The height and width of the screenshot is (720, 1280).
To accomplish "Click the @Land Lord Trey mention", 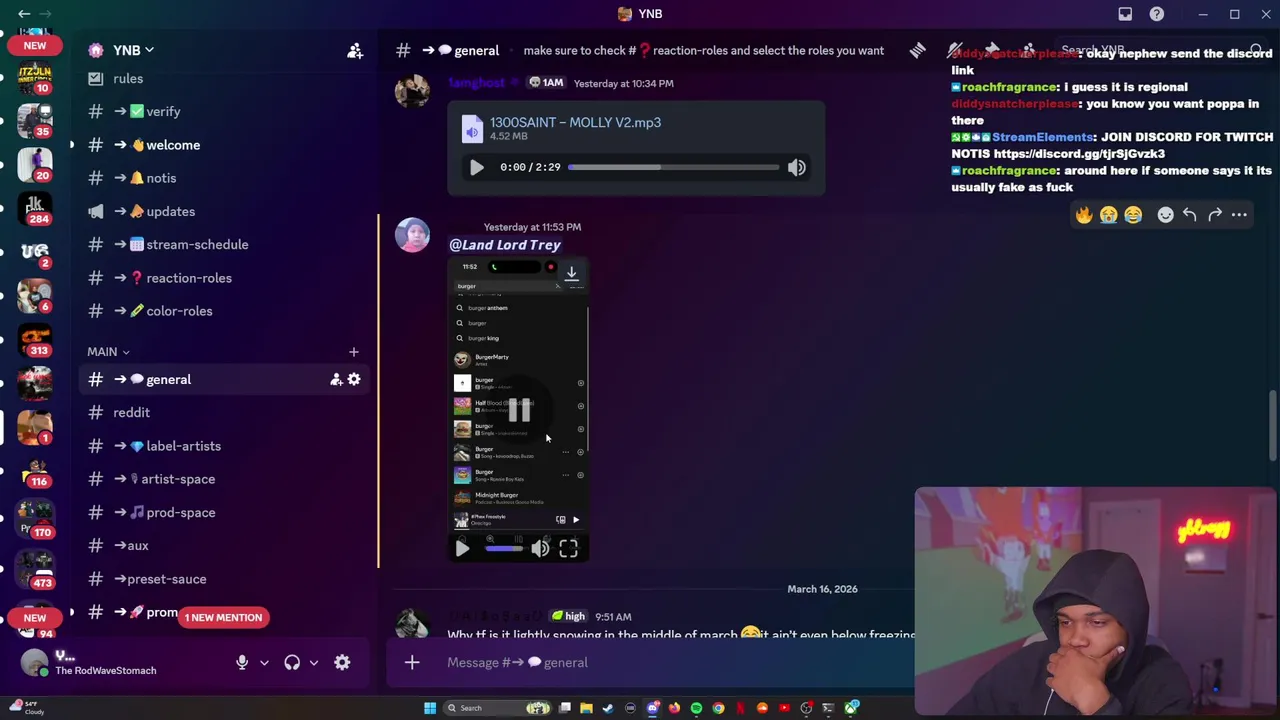I will (x=505, y=245).
